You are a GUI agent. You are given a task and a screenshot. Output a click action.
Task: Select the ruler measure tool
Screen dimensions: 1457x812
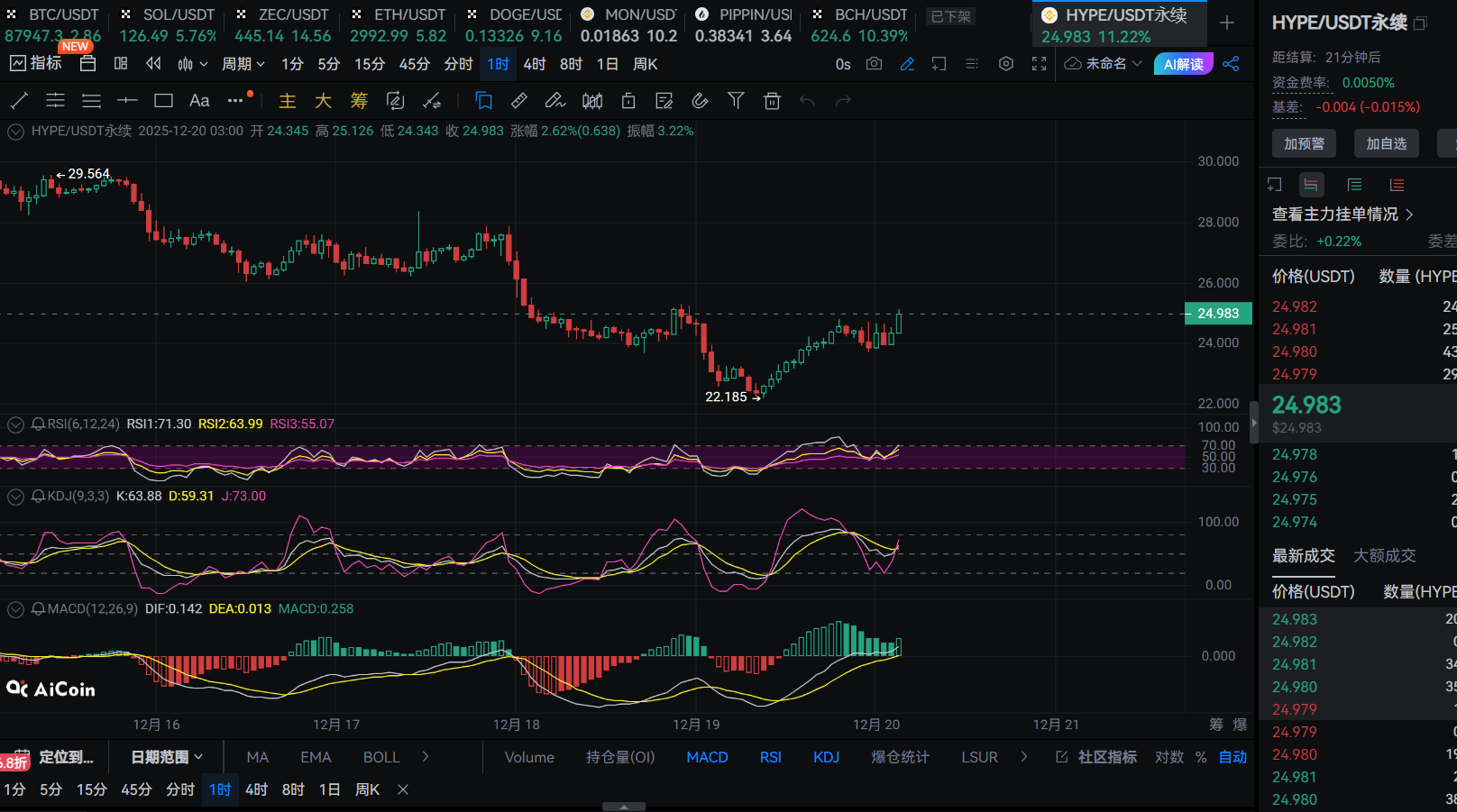click(x=519, y=101)
